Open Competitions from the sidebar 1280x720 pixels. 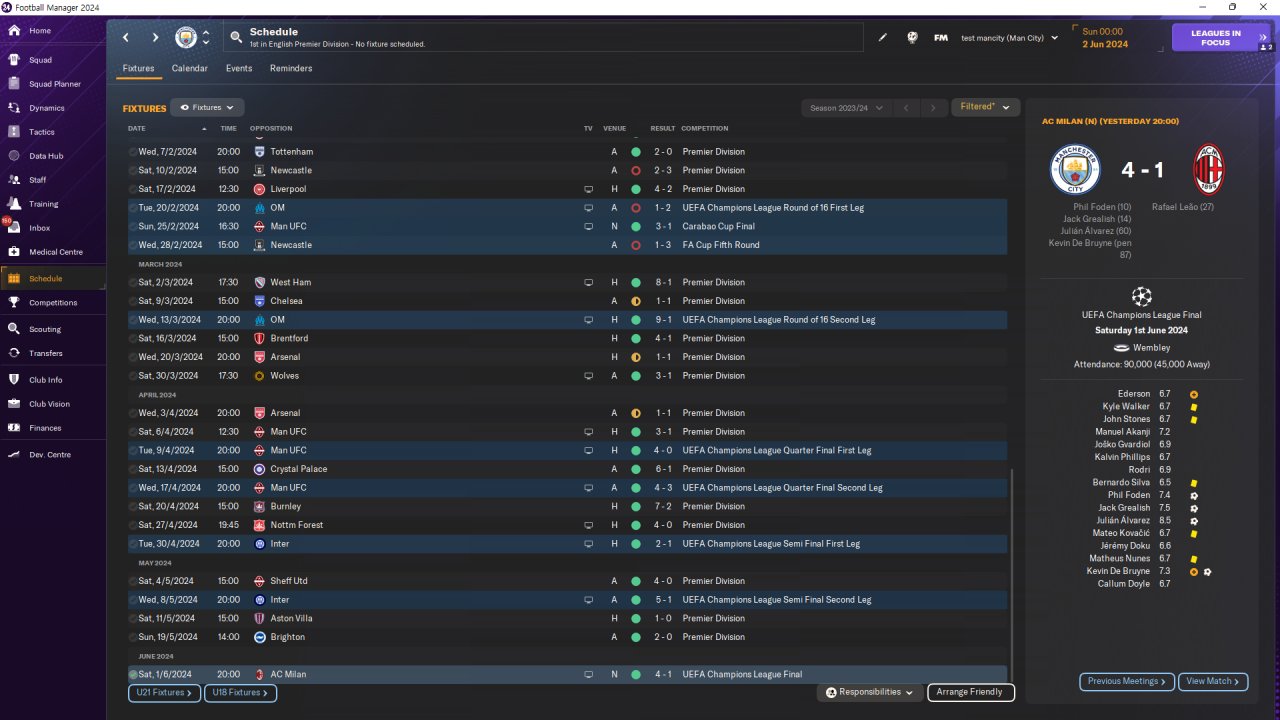click(x=53, y=303)
